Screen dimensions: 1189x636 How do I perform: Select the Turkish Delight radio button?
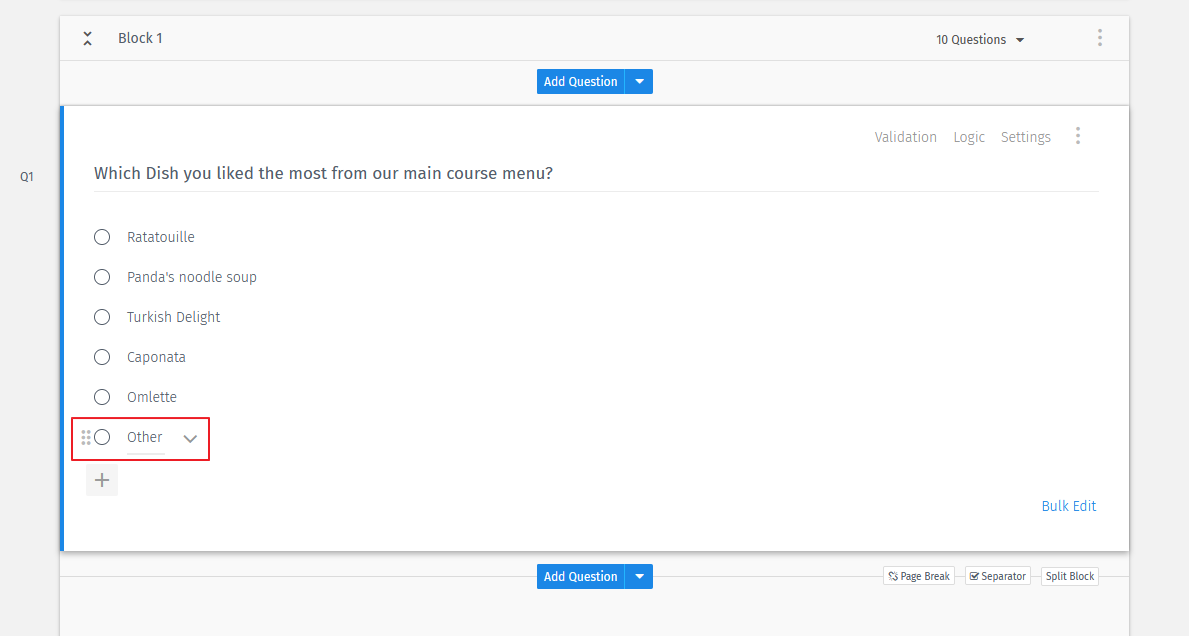(101, 317)
